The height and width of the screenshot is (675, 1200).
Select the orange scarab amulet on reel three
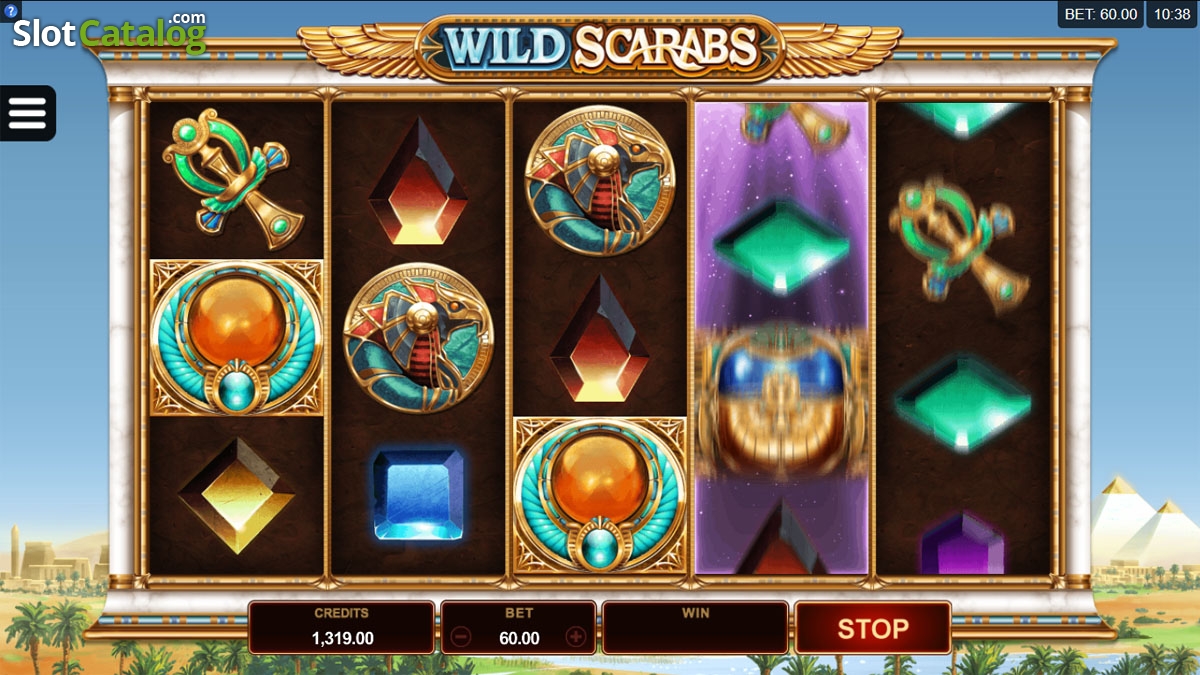click(600, 495)
